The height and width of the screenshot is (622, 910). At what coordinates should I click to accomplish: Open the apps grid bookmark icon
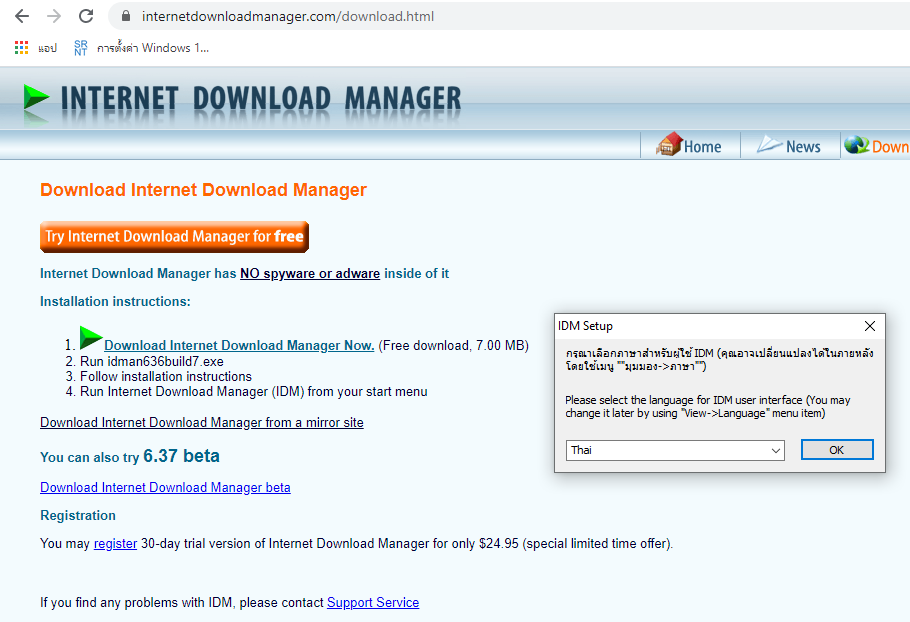(20, 47)
